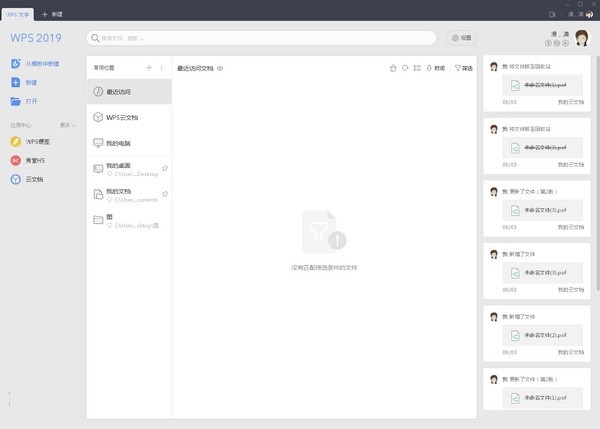Screen dimensions: 600x429
Task: Click the recycle bin icon in file toolbar
Action: coord(393,68)
